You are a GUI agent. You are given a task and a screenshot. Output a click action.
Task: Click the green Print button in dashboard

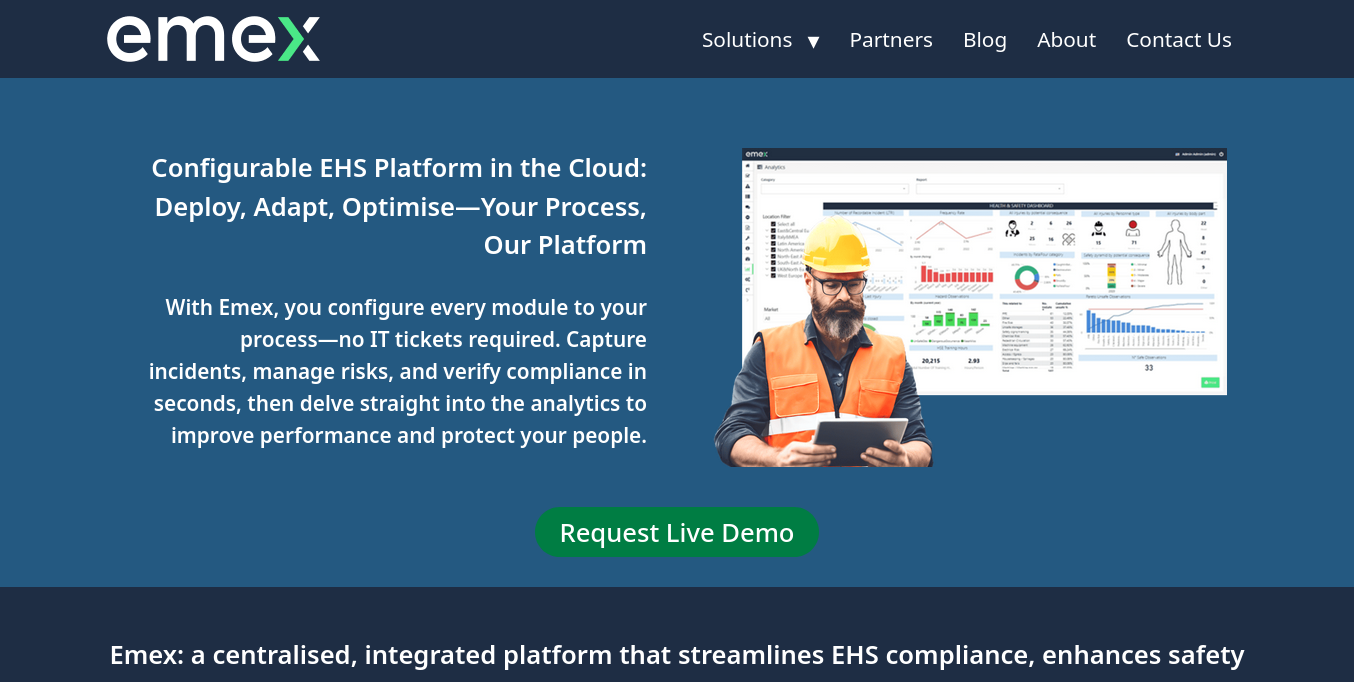click(x=1210, y=382)
